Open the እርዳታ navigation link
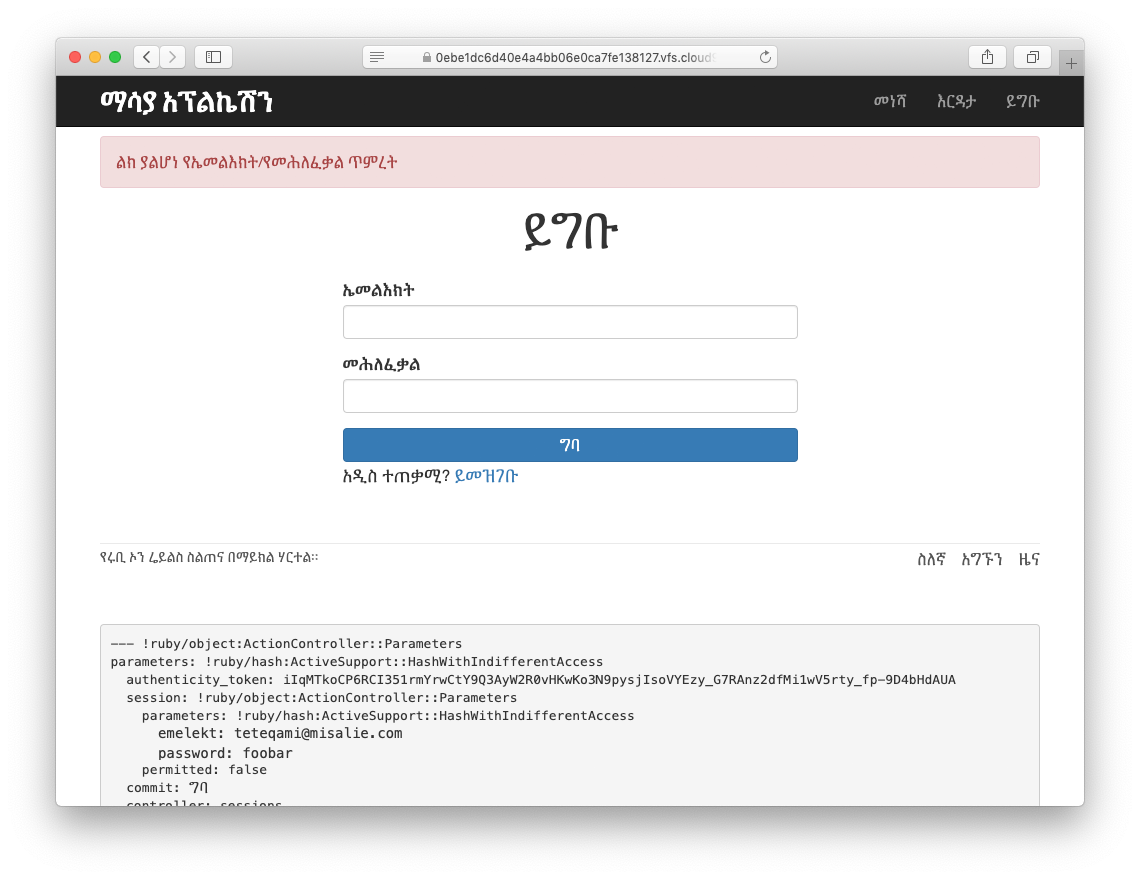1140x880 pixels. [x=956, y=101]
